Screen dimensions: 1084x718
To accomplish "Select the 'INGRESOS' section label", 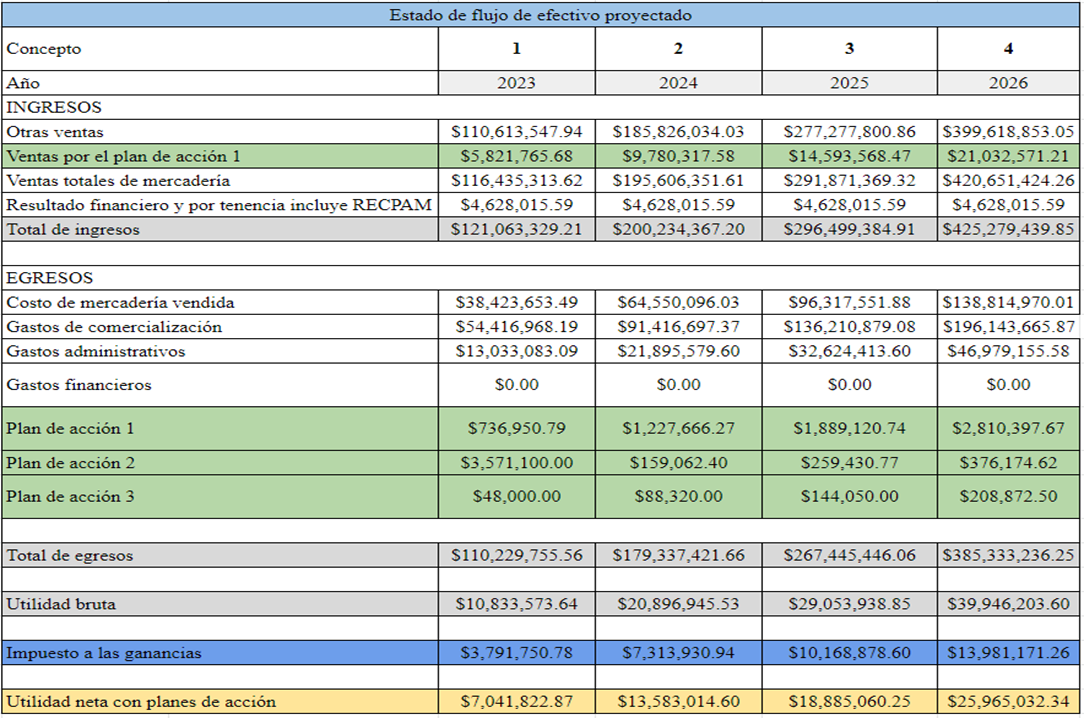I will point(54,107).
